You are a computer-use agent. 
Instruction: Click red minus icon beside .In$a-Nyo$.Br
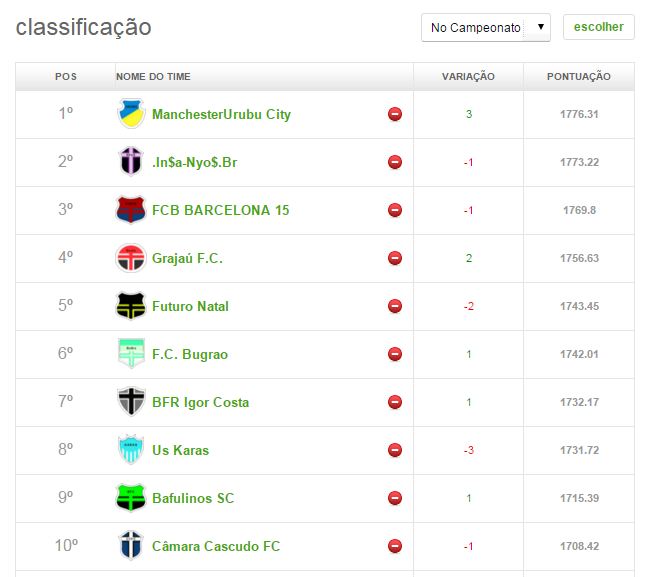click(x=395, y=162)
